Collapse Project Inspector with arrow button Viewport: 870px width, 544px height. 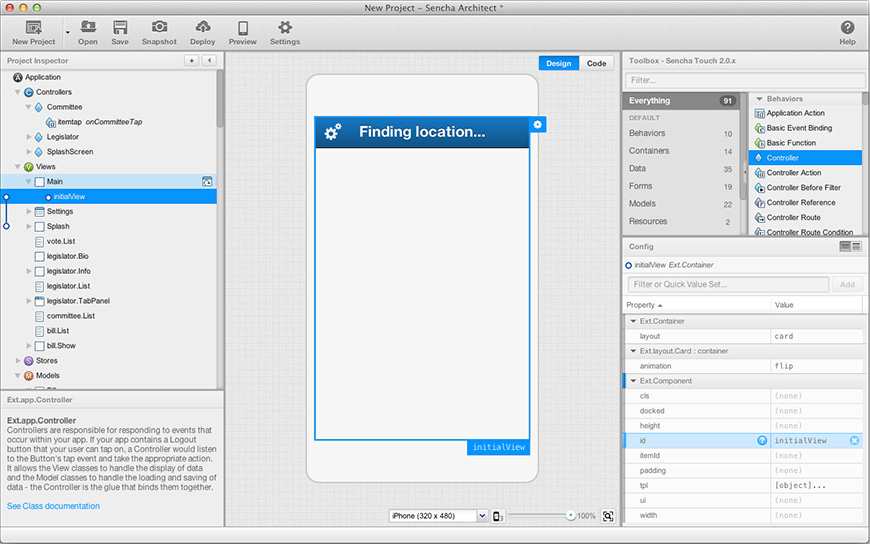click(x=209, y=61)
